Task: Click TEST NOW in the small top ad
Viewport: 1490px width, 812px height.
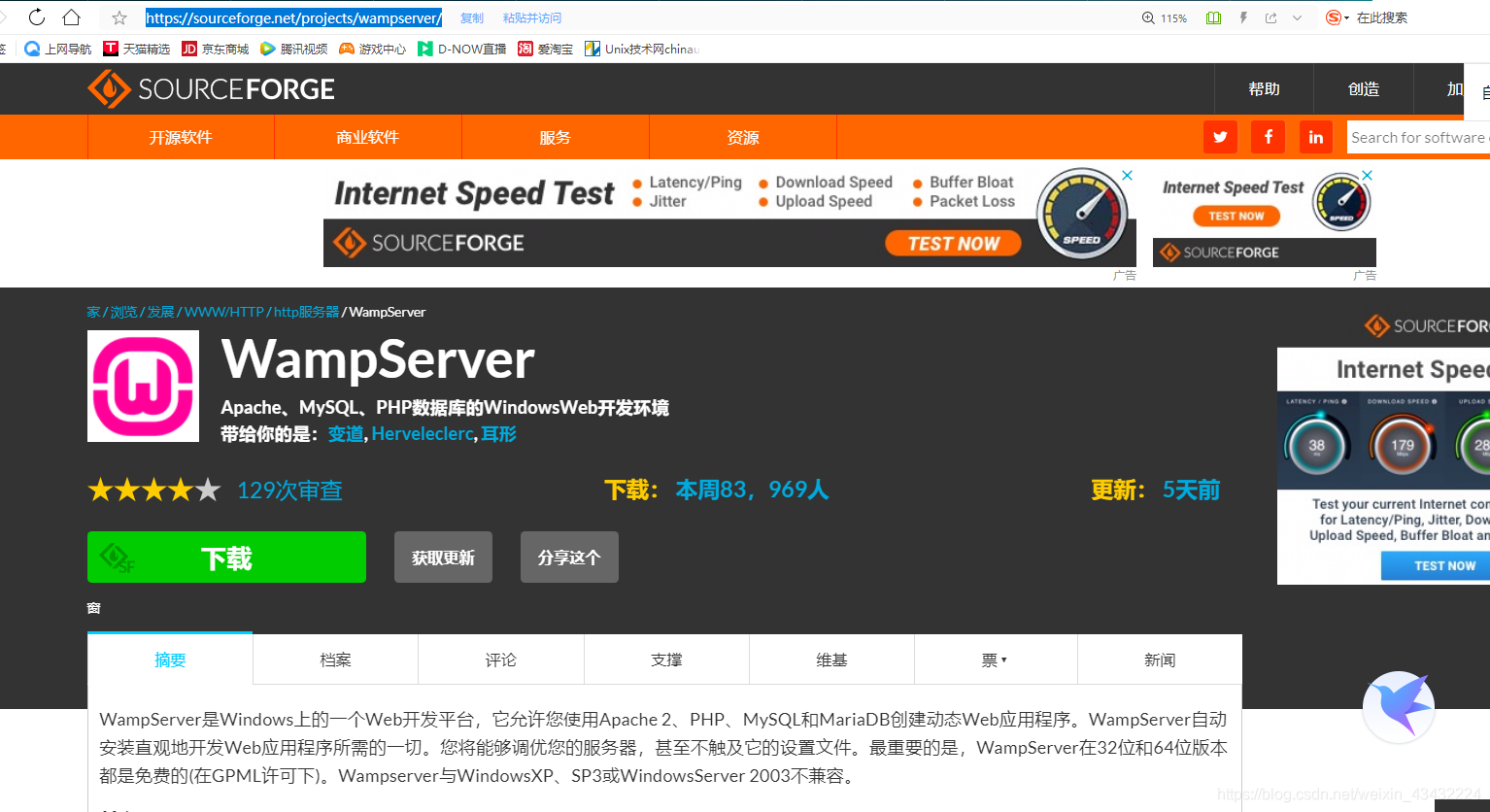Action: click(x=1236, y=217)
